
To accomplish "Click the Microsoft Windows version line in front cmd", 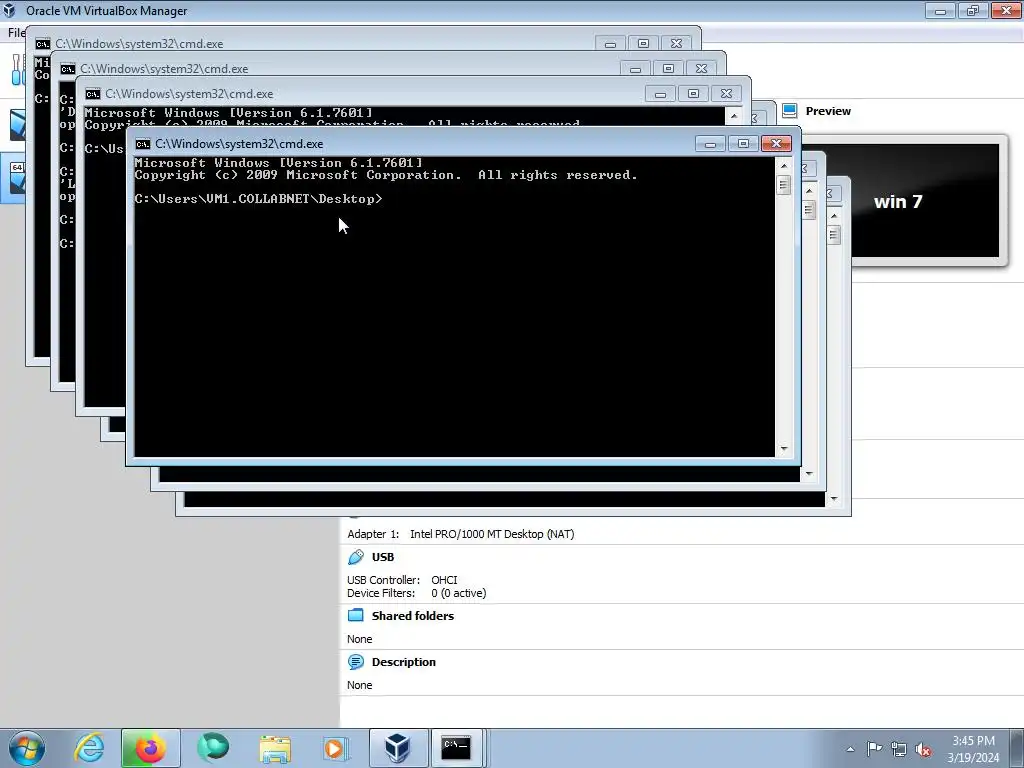I will [x=279, y=163].
